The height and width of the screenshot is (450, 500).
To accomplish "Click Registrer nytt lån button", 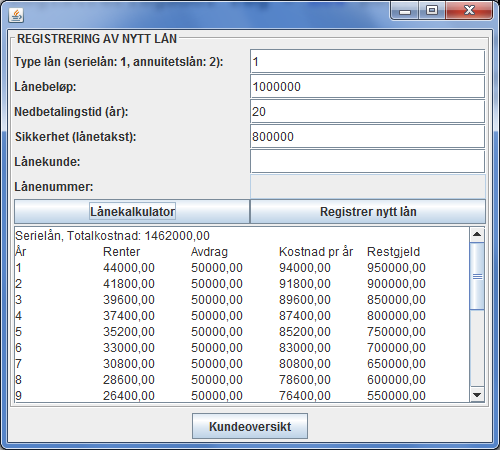I will click(368, 212).
